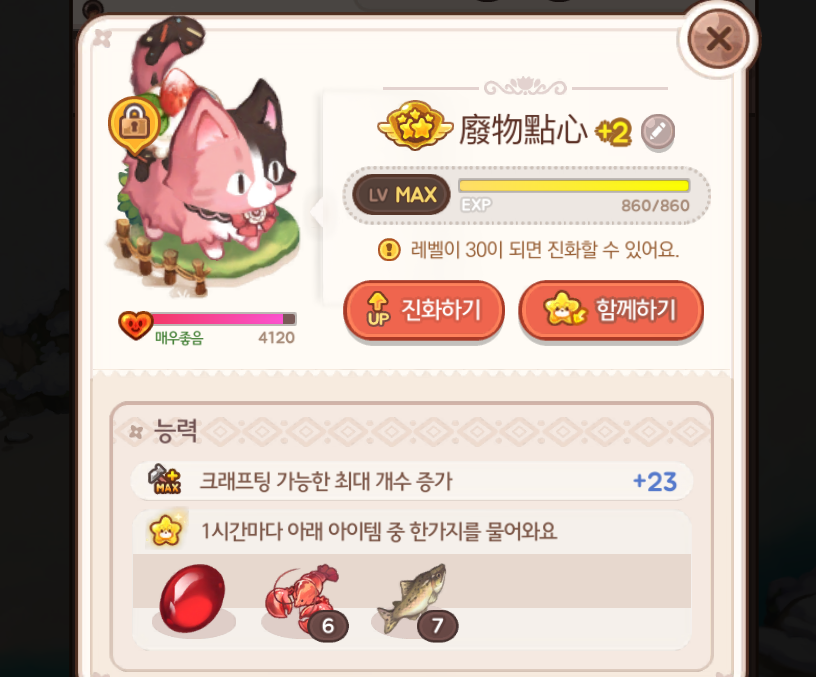Click the yellow EXP progress bar
Screen dimensions: 816x677
(x=574, y=186)
